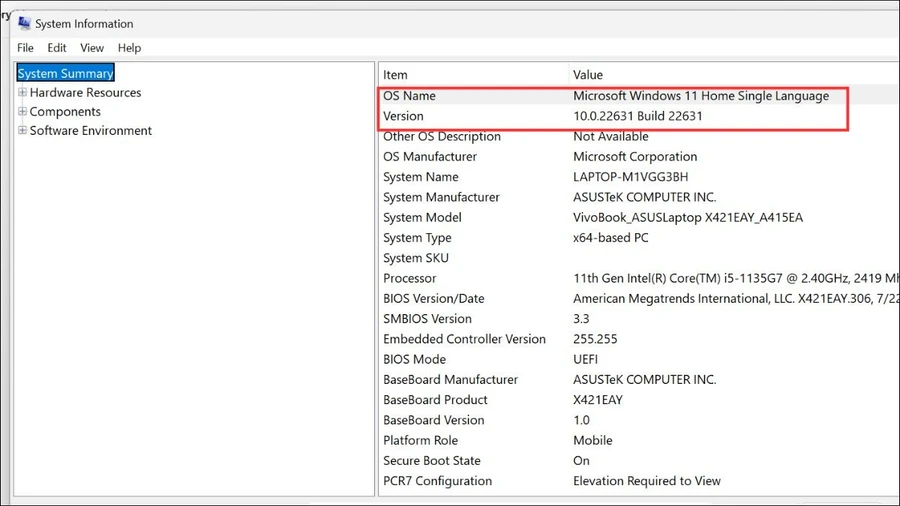Click the Mobile platform role value

(x=593, y=441)
